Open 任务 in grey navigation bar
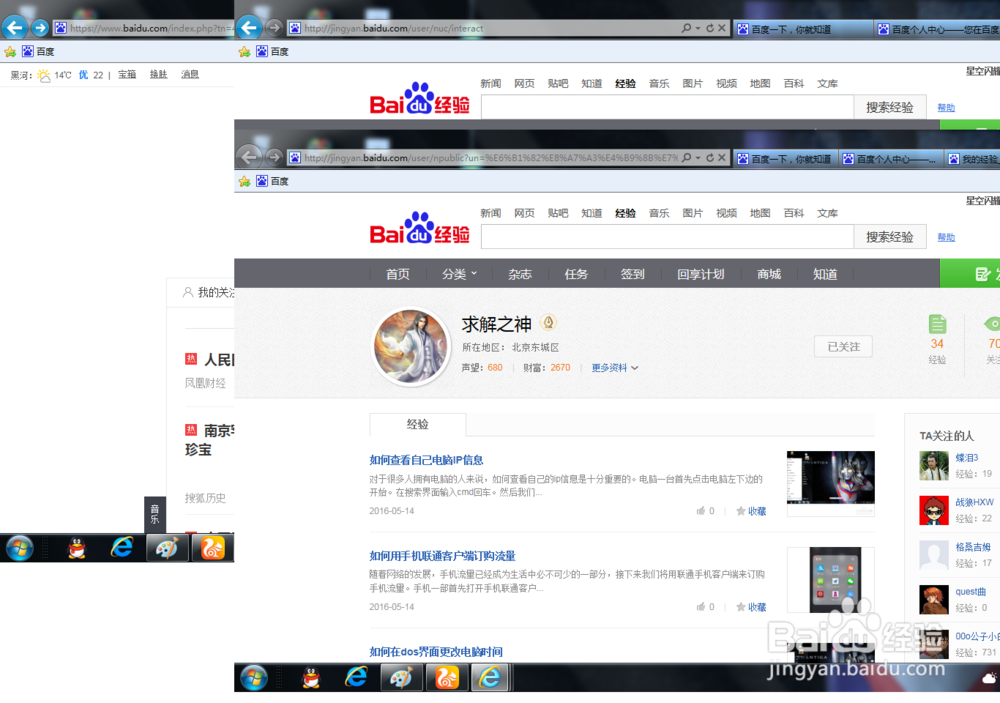The width and height of the screenshot is (1000, 703). [576, 274]
